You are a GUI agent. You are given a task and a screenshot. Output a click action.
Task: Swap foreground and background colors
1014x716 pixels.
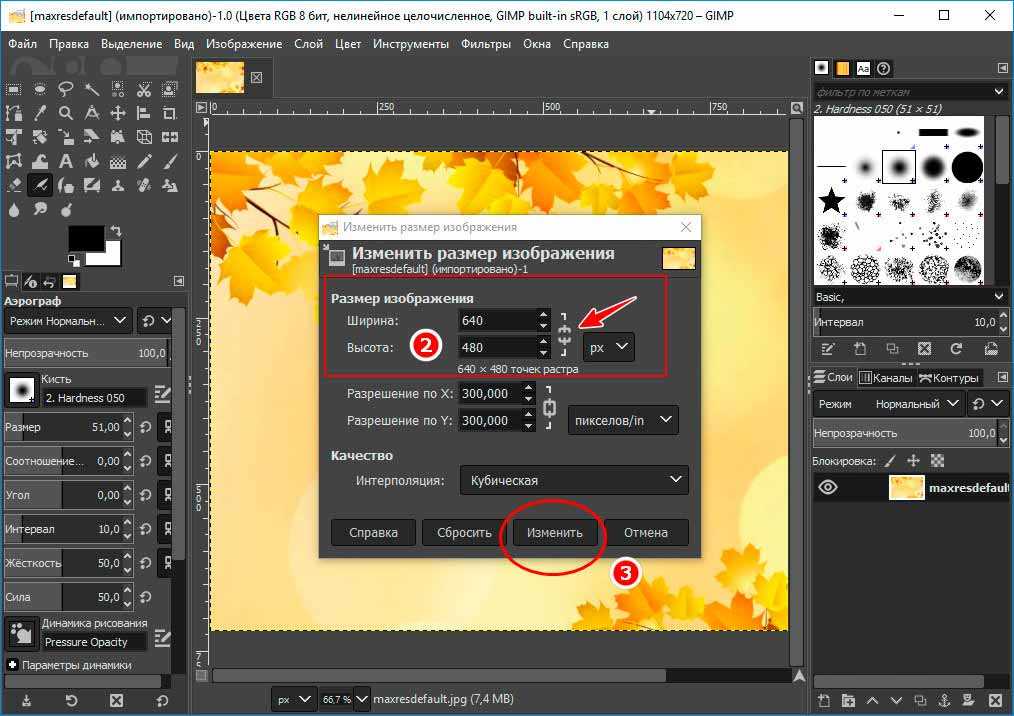point(116,230)
